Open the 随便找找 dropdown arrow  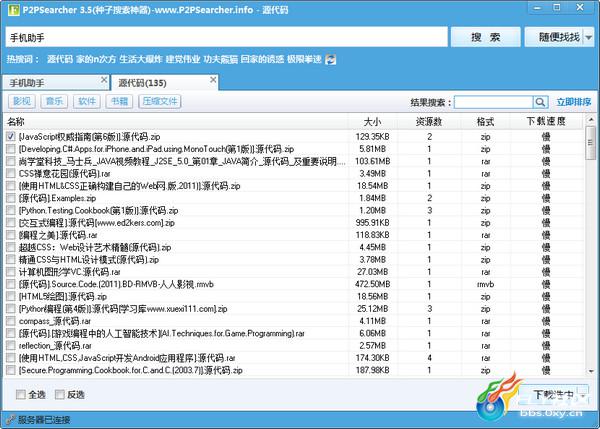pyautogui.click(x=589, y=38)
